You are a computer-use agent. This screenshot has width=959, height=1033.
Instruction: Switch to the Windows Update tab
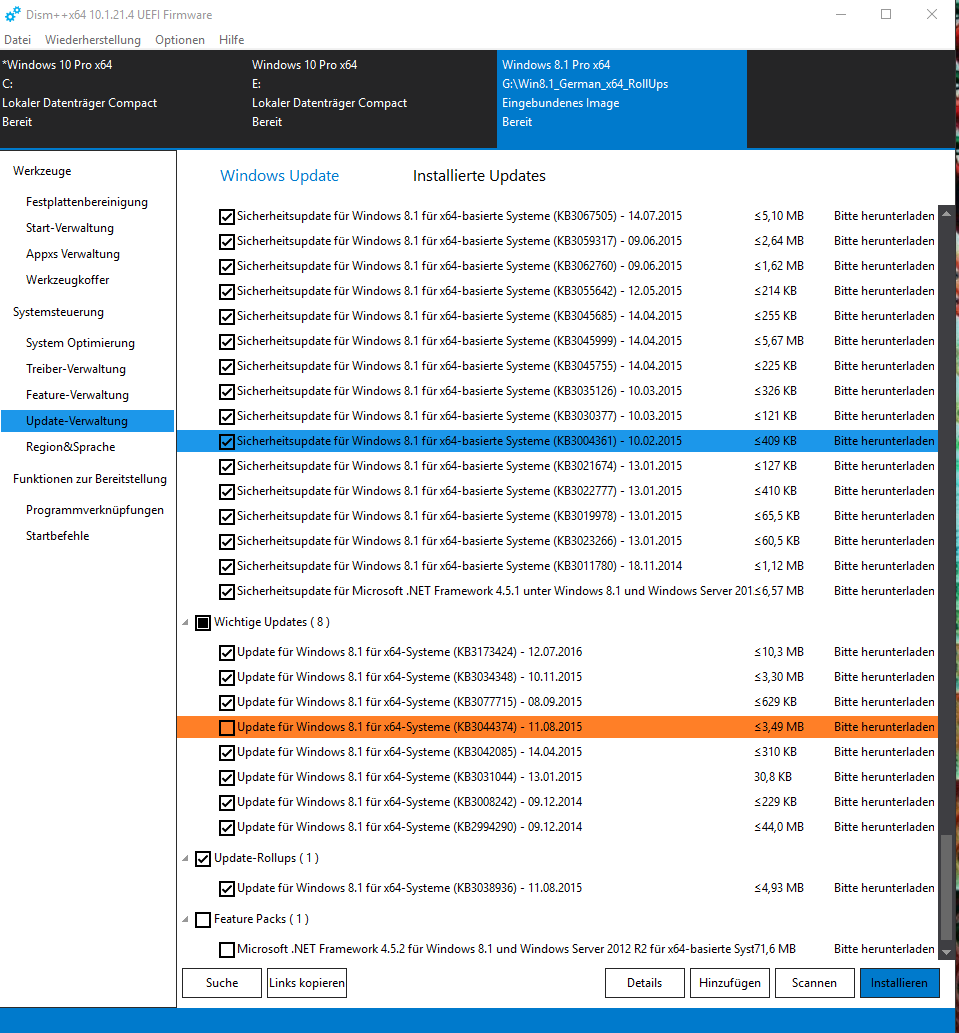[279, 176]
